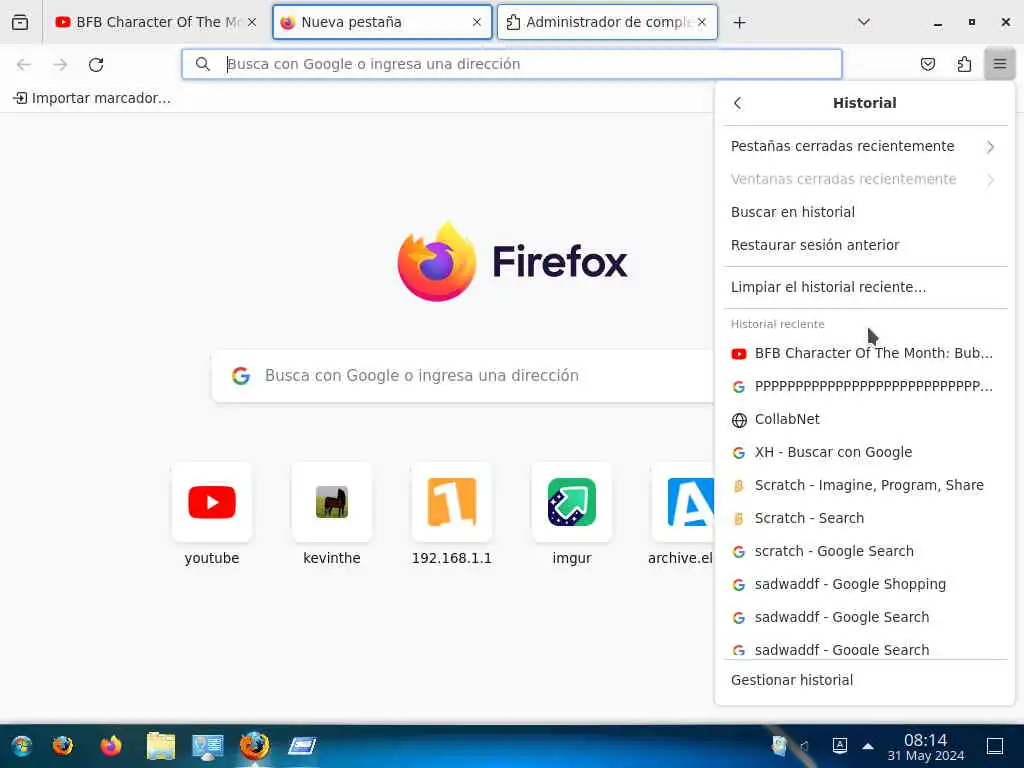Switch to the Administrador de complementos tab

point(607,22)
